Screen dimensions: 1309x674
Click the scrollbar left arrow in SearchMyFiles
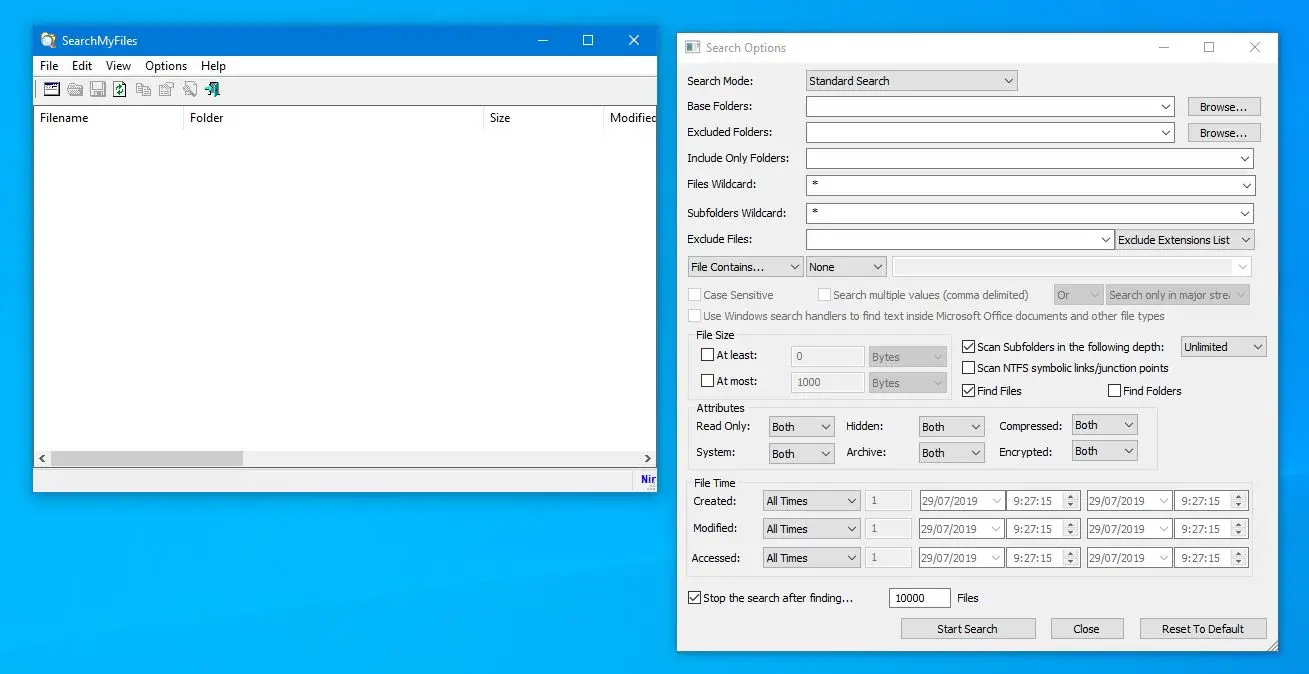point(42,458)
